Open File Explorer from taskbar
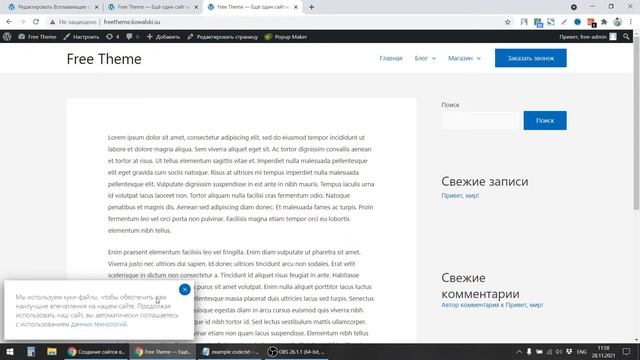The height and width of the screenshot is (360, 640). [52, 351]
